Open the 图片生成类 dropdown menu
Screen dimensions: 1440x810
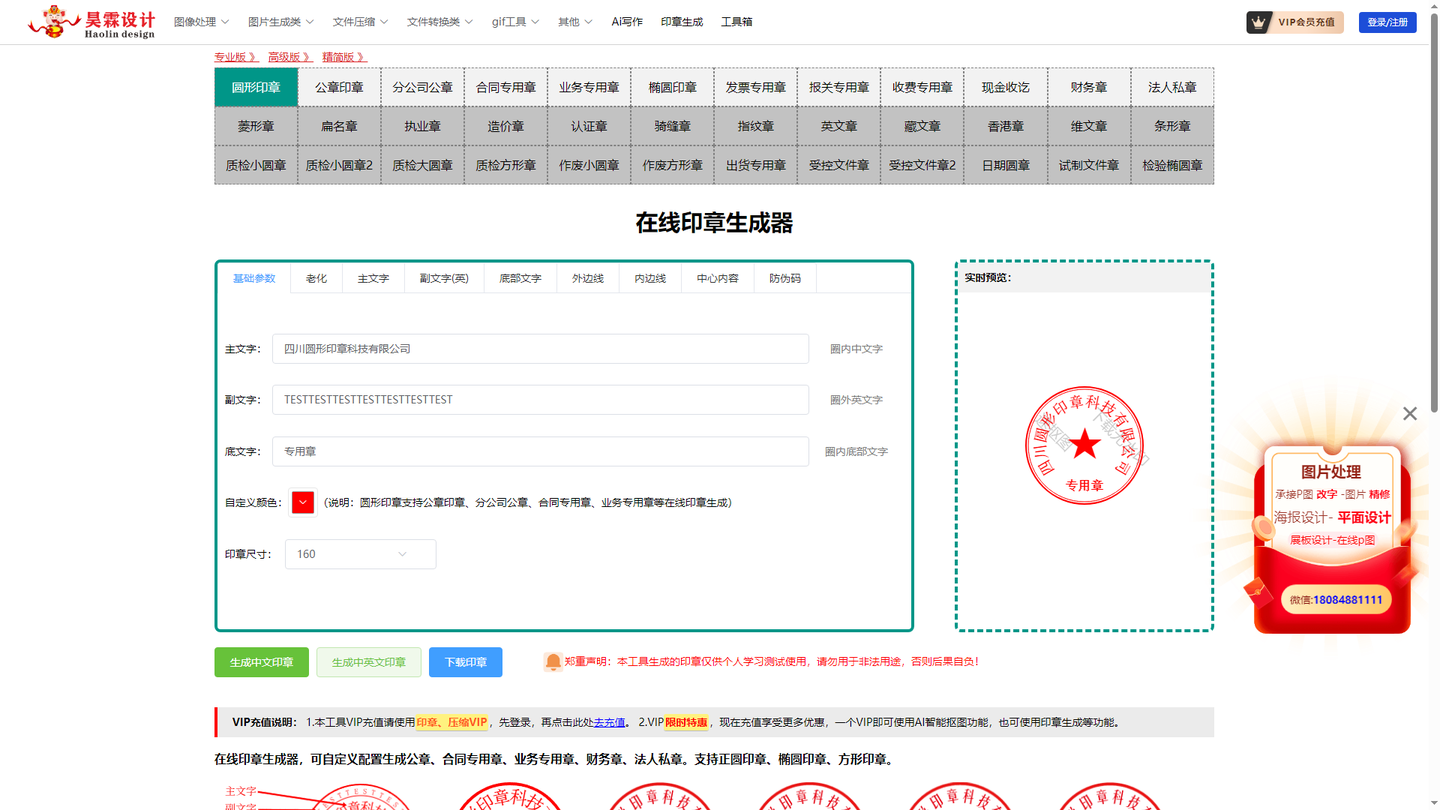[x=281, y=22]
